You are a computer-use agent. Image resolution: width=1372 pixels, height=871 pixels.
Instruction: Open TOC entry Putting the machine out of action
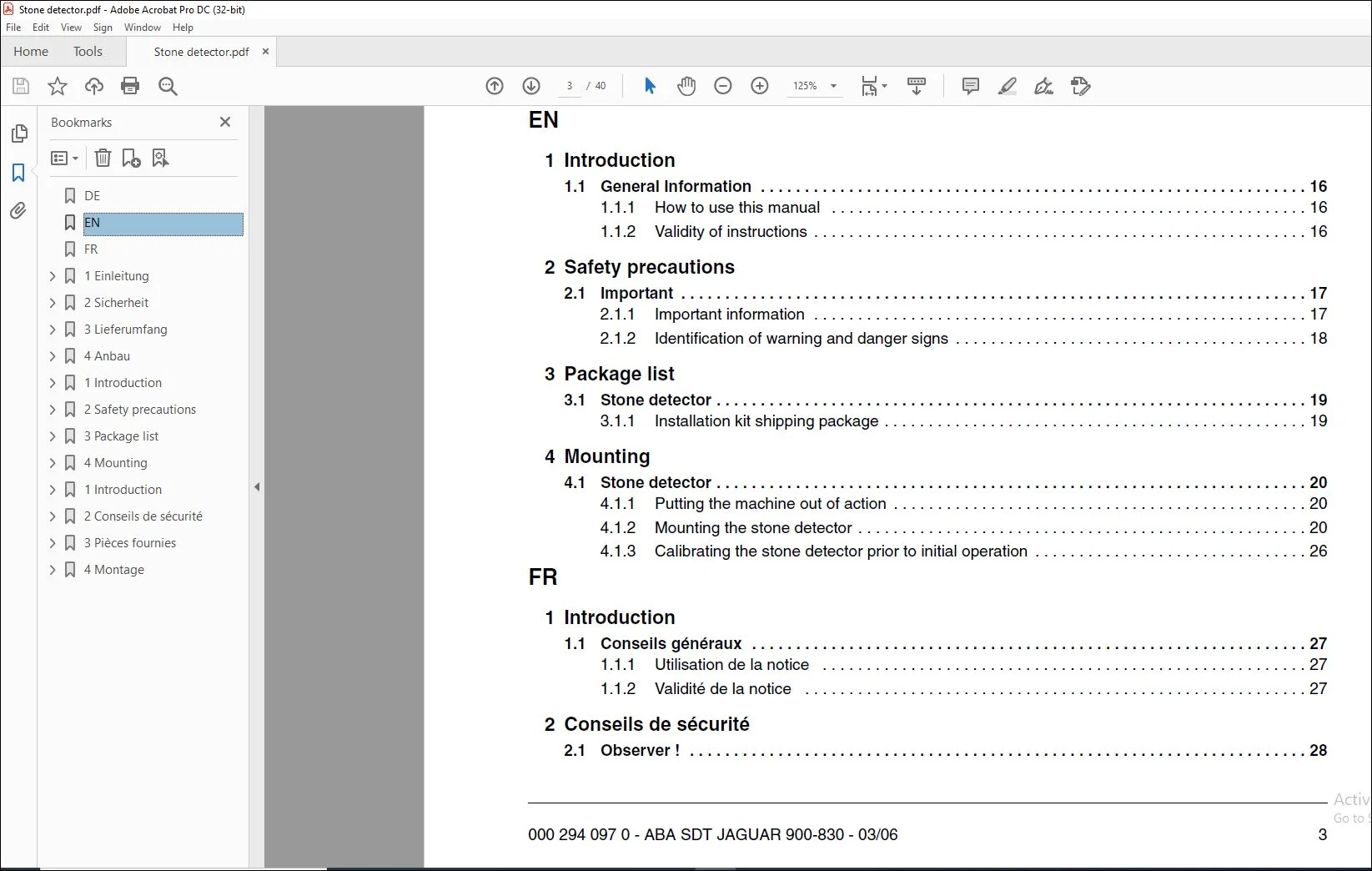coord(771,504)
